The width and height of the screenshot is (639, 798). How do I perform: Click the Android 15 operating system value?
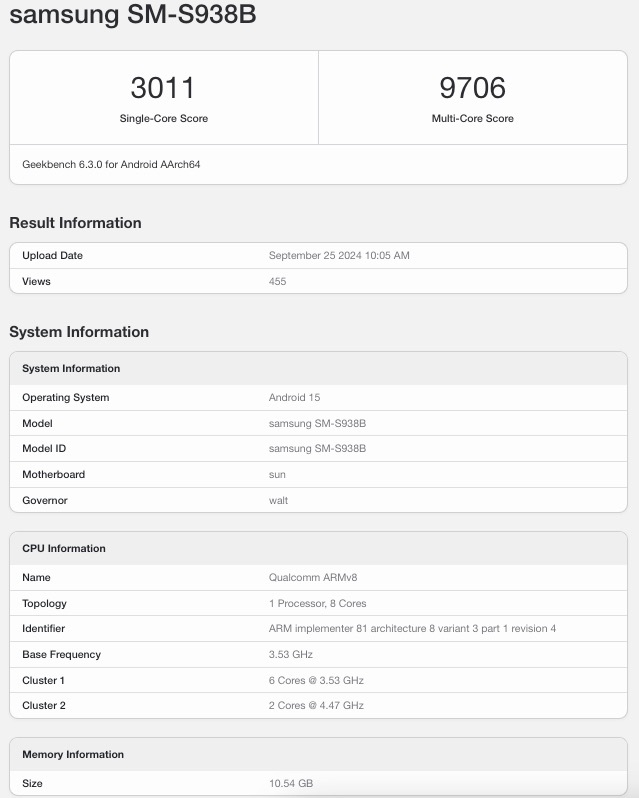pos(294,398)
